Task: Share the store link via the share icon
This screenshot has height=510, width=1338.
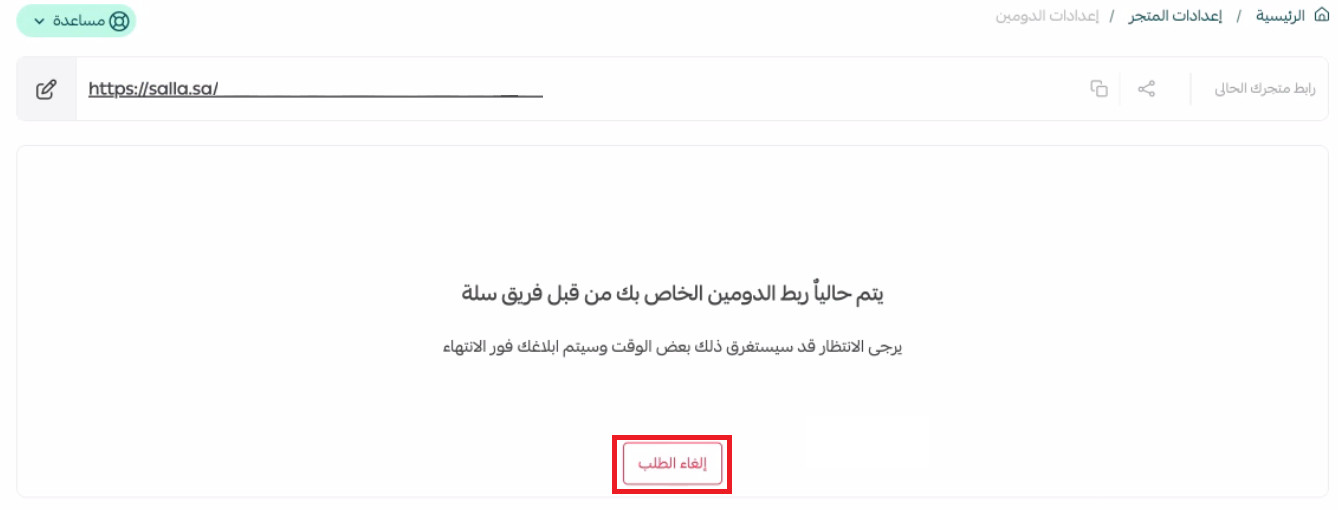Action: pyautogui.click(x=1147, y=89)
